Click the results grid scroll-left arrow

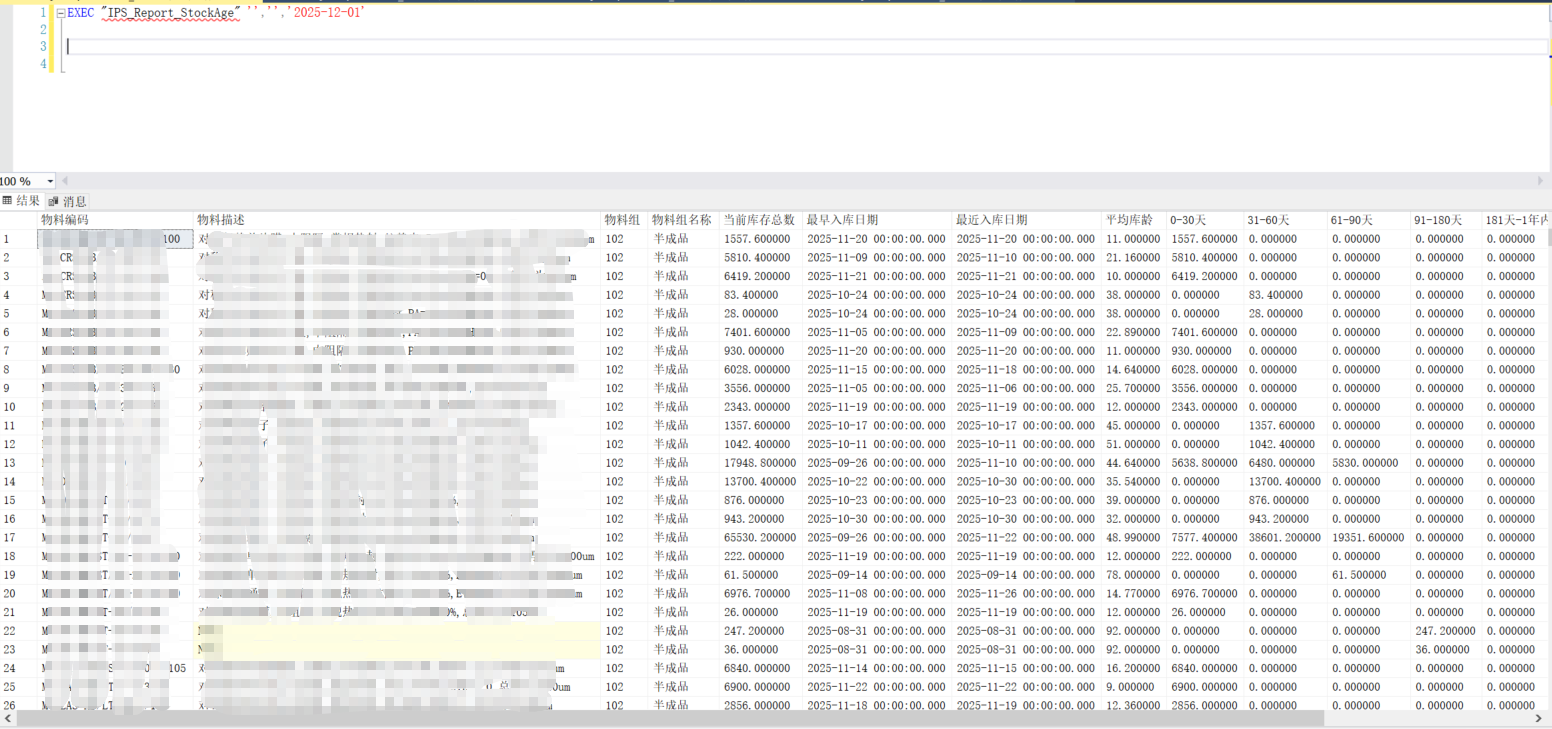[7, 718]
